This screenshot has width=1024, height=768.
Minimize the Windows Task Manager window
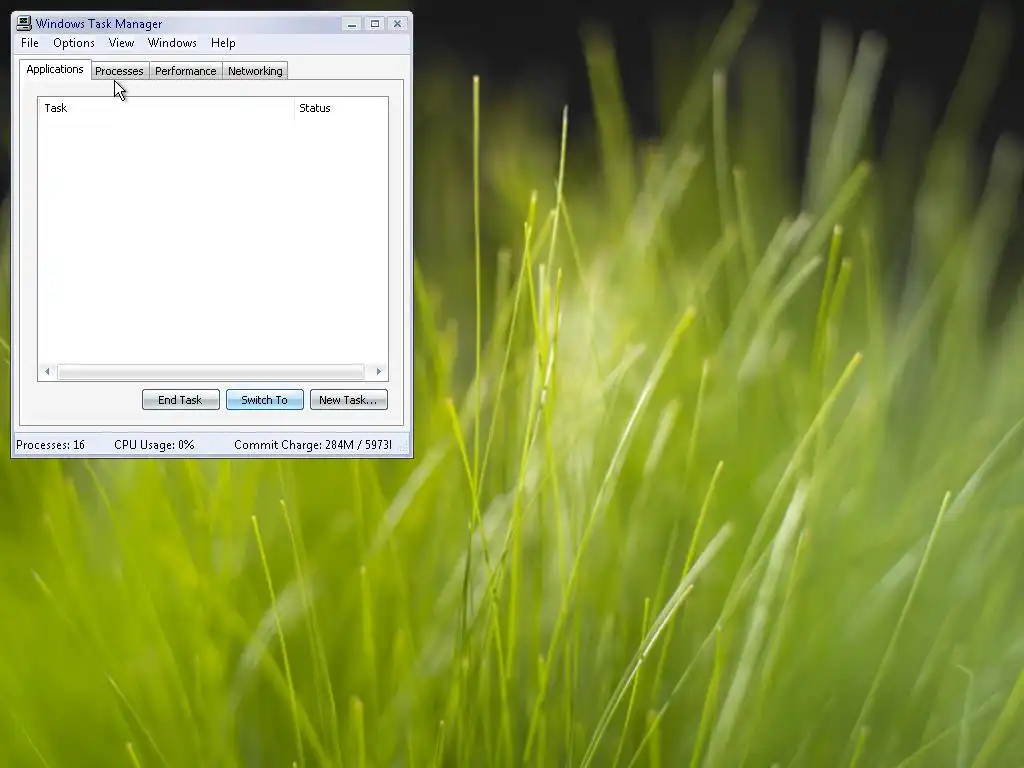tap(352, 24)
